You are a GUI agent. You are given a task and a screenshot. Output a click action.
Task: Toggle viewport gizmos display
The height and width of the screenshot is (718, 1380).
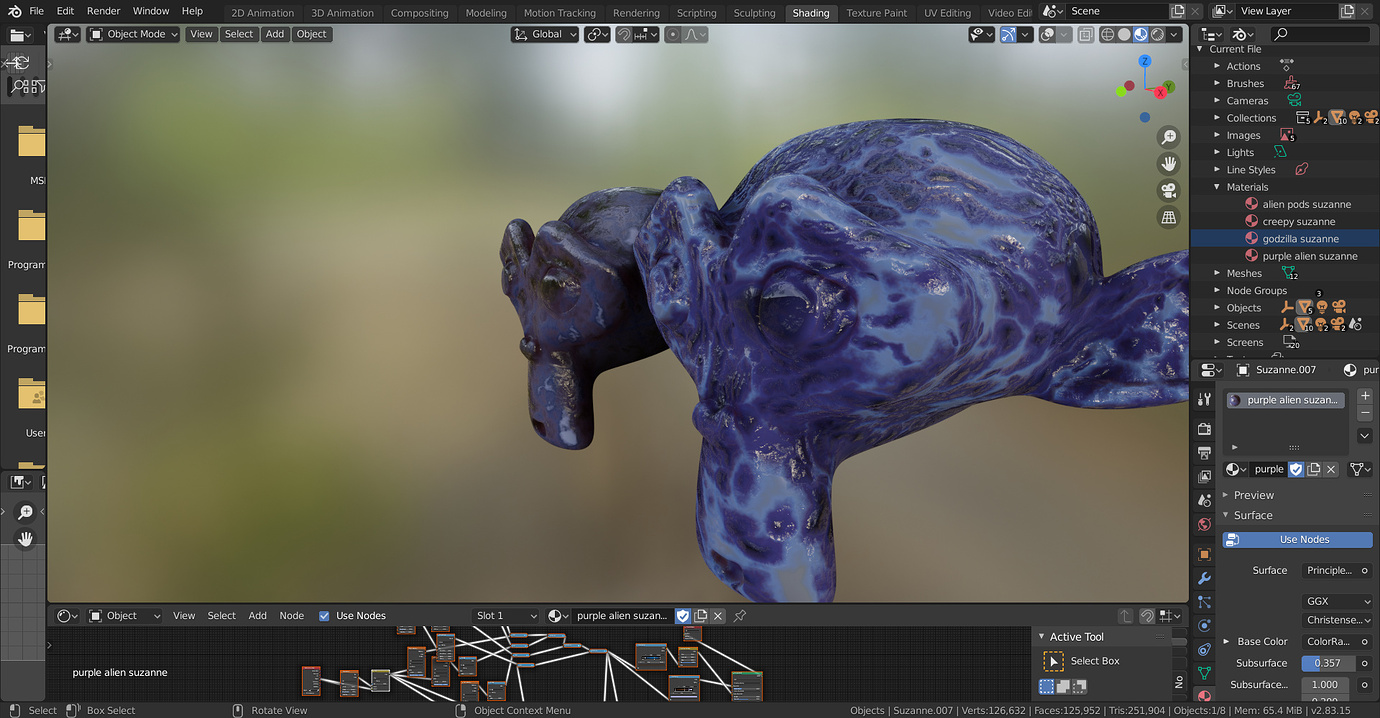pyautogui.click(x=1008, y=34)
